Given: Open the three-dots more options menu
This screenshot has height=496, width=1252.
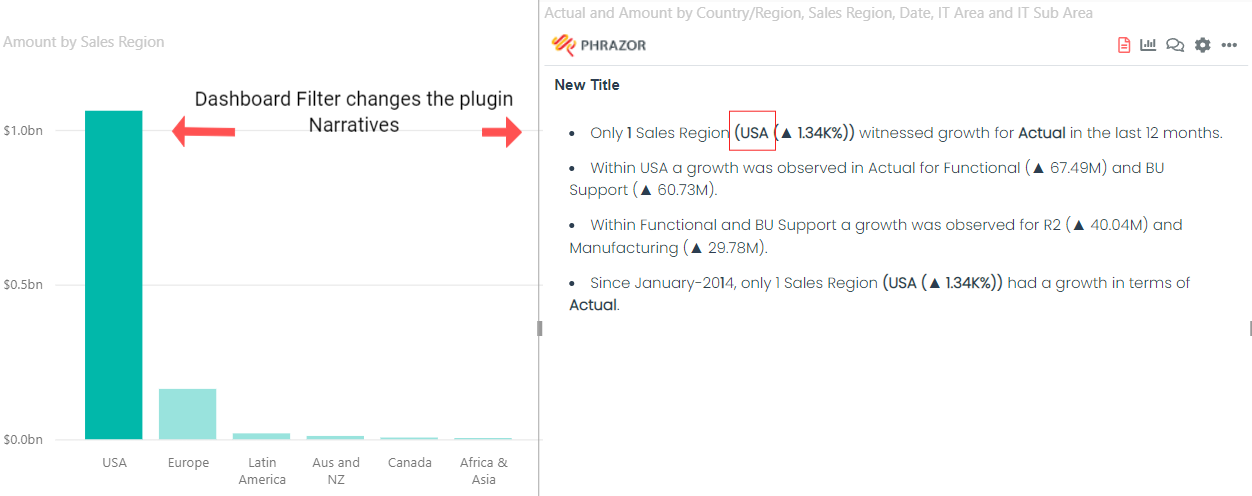Looking at the screenshot, I should [1229, 45].
